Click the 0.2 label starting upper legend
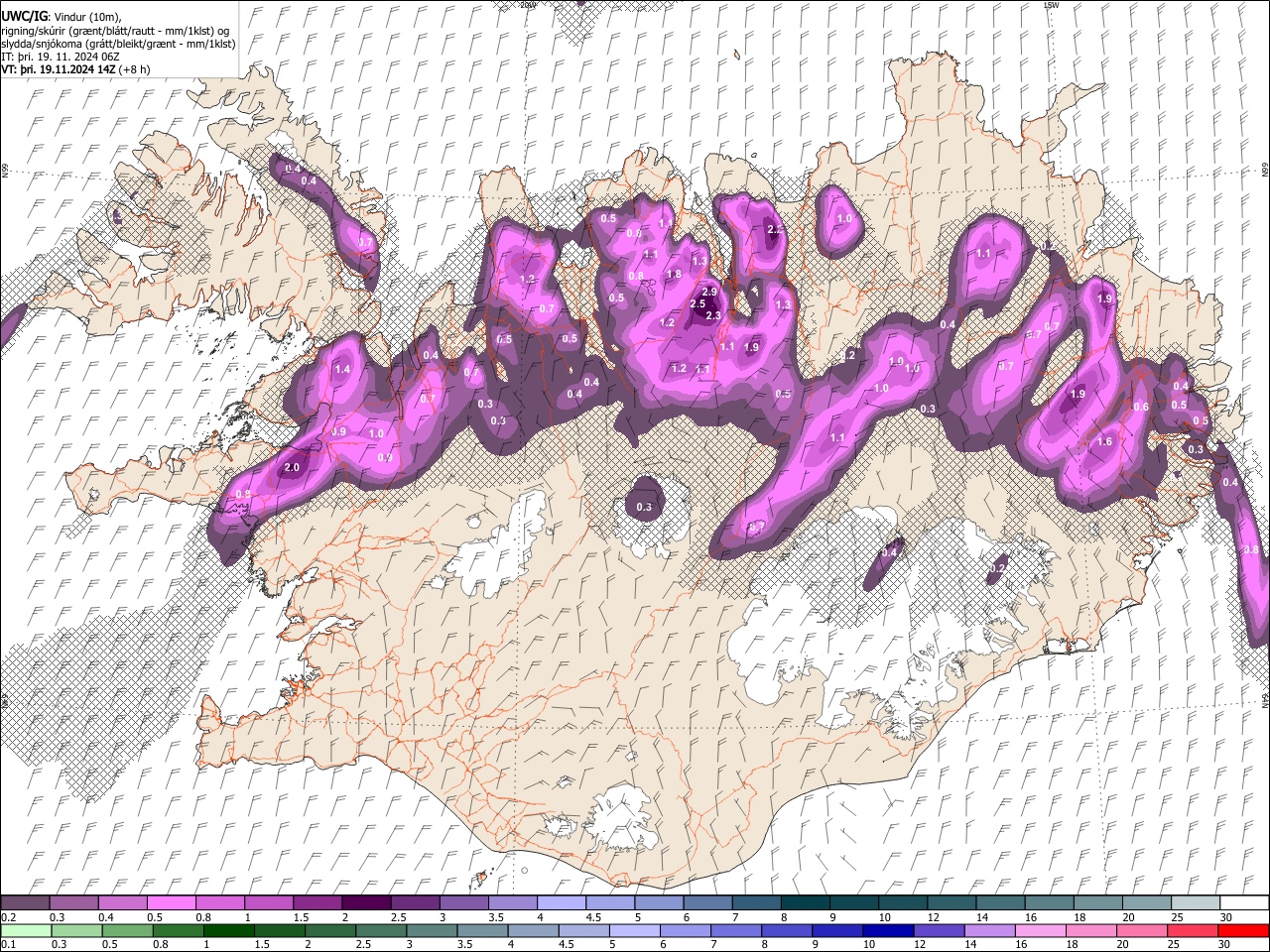Viewport: 1270px width, 952px height. 8,917
